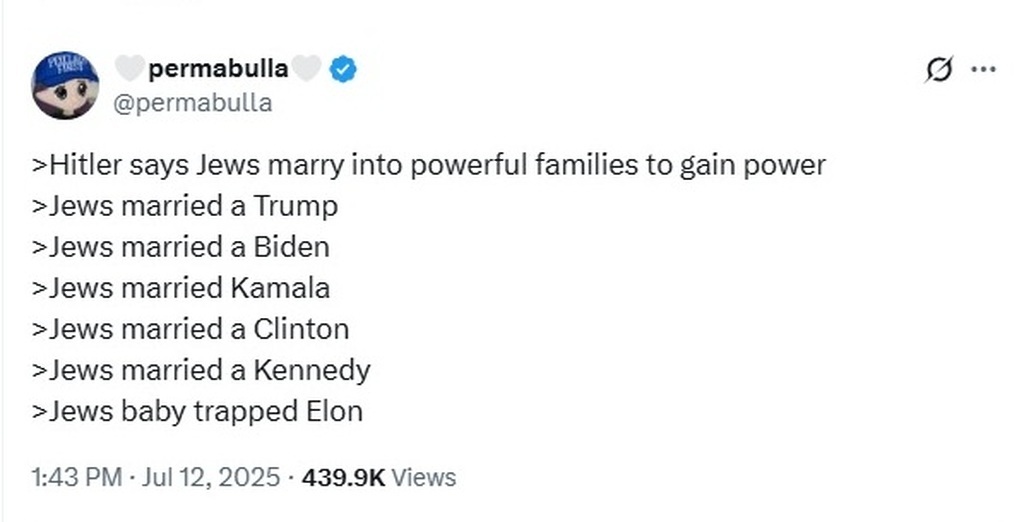Click the post line mentioning Trump
This screenshot has width=1024, height=522.
[x=185, y=206]
